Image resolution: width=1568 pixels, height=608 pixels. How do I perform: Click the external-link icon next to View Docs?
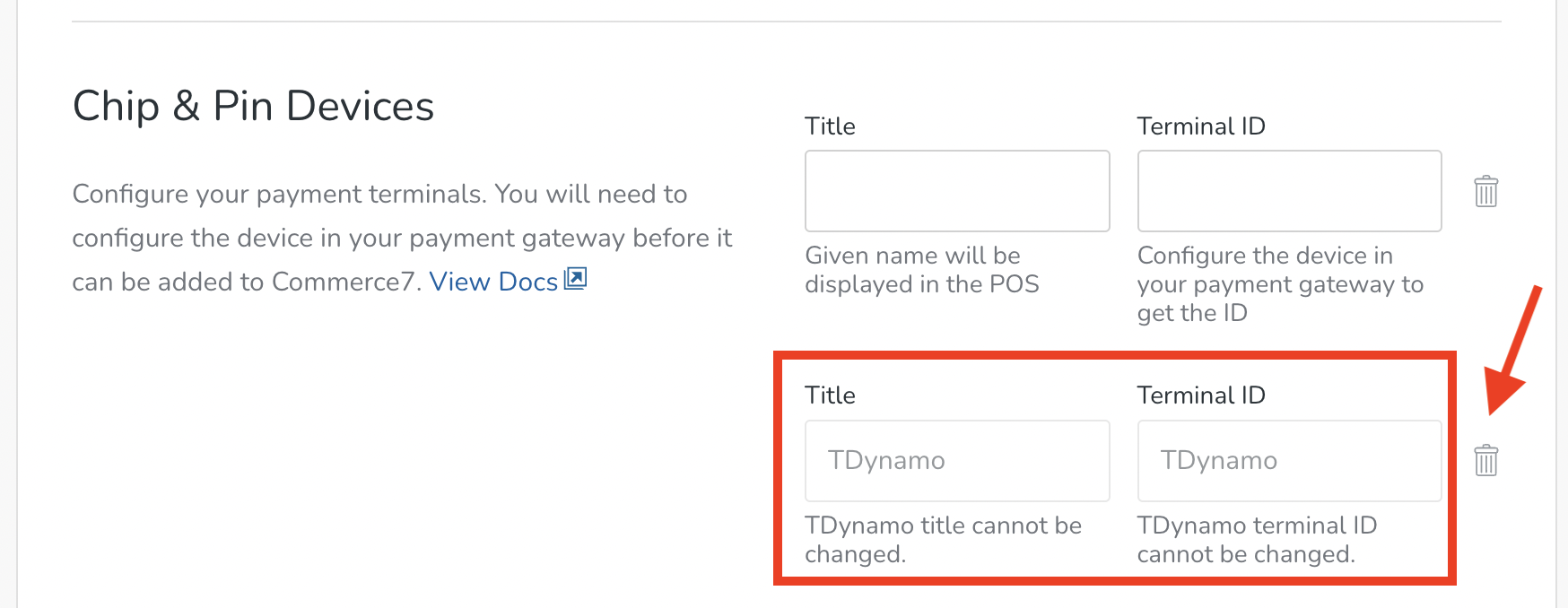575,280
